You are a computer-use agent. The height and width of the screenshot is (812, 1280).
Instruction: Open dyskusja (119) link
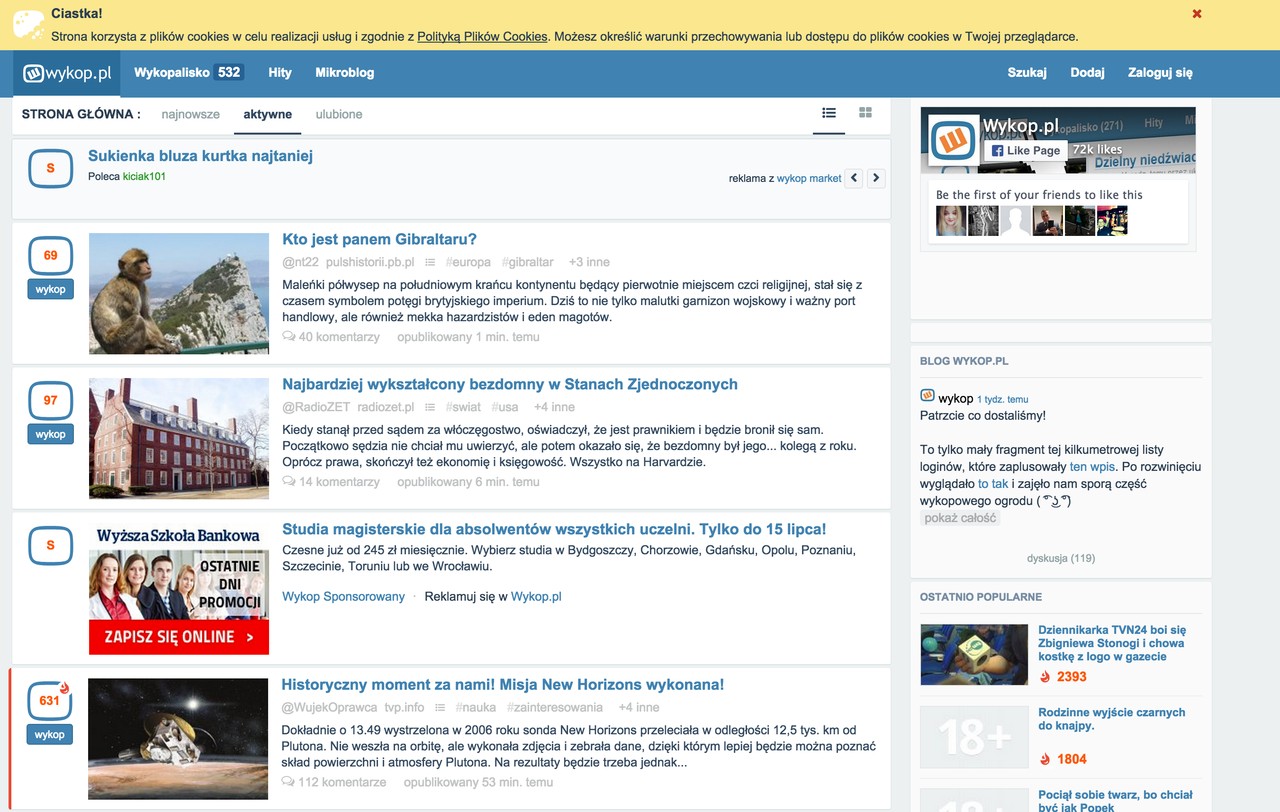(x=1061, y=558)
